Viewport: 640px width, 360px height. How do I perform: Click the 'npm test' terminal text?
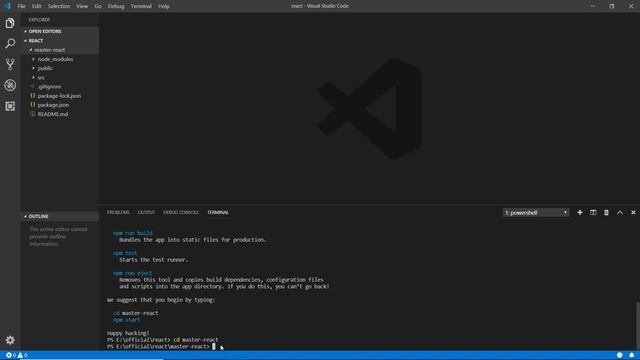[x=125, y=253]
